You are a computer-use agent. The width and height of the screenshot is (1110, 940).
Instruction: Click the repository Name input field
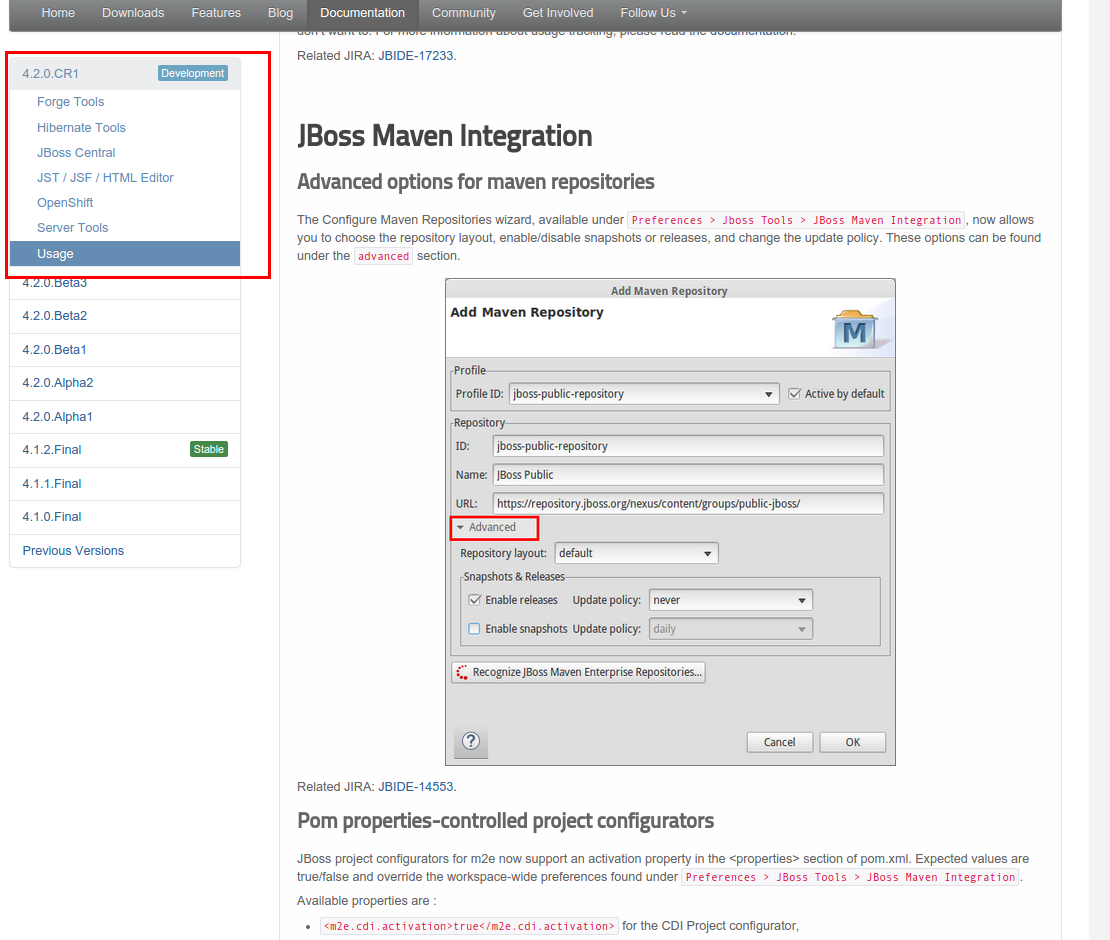click(x=688, y=474)
